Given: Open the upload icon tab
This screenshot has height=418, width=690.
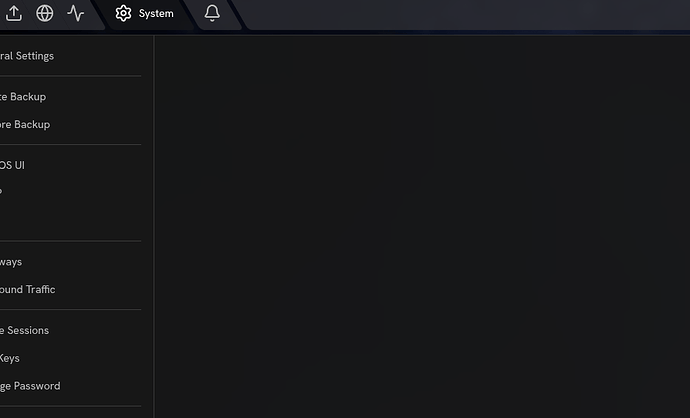Looking at the screenshot, I should 14,13.
